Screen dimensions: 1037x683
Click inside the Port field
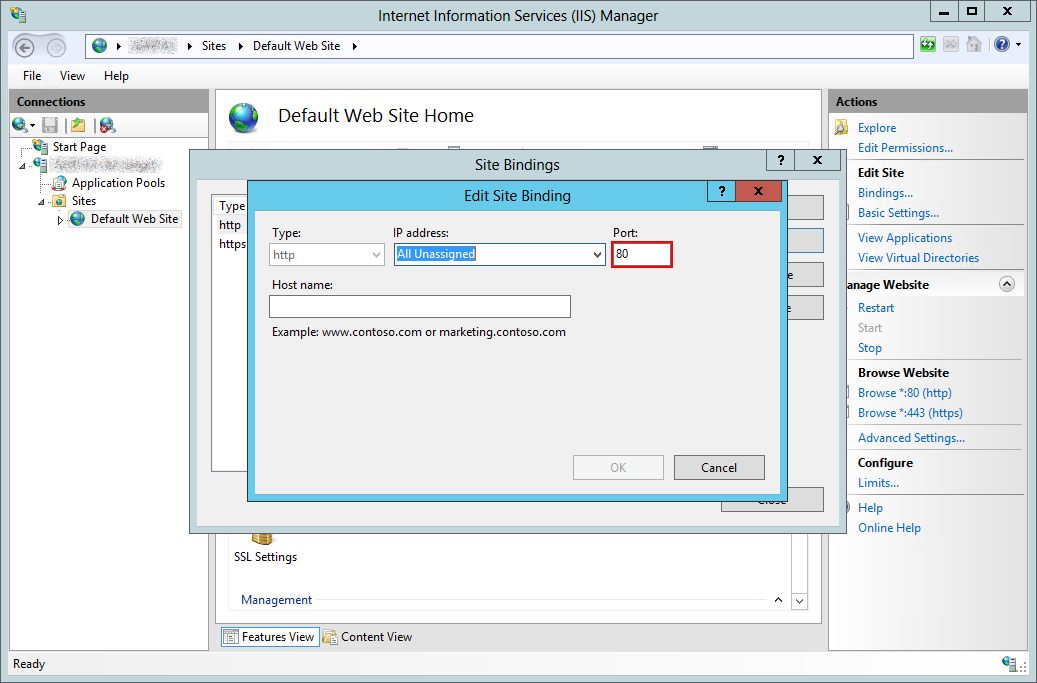click(x=641, y=255)
